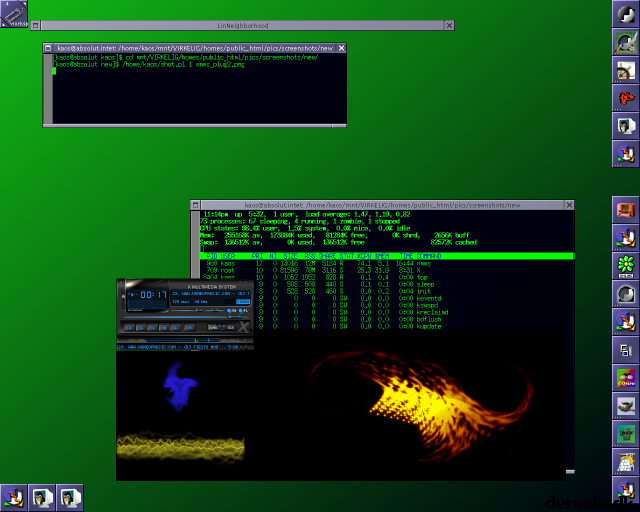The image size is (640, 512).
Task: Close the upper terminal window
Action: pos(342,48)
